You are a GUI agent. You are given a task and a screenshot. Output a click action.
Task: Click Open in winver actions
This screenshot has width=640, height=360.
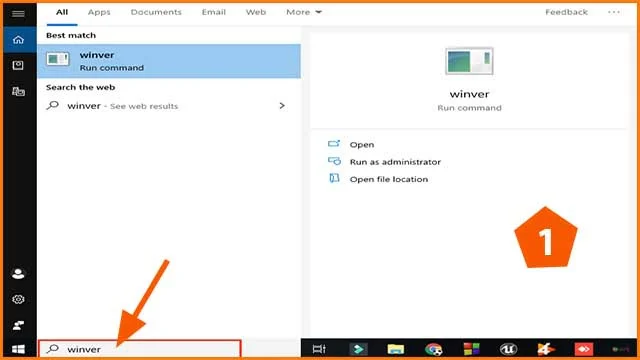point(362,144)
